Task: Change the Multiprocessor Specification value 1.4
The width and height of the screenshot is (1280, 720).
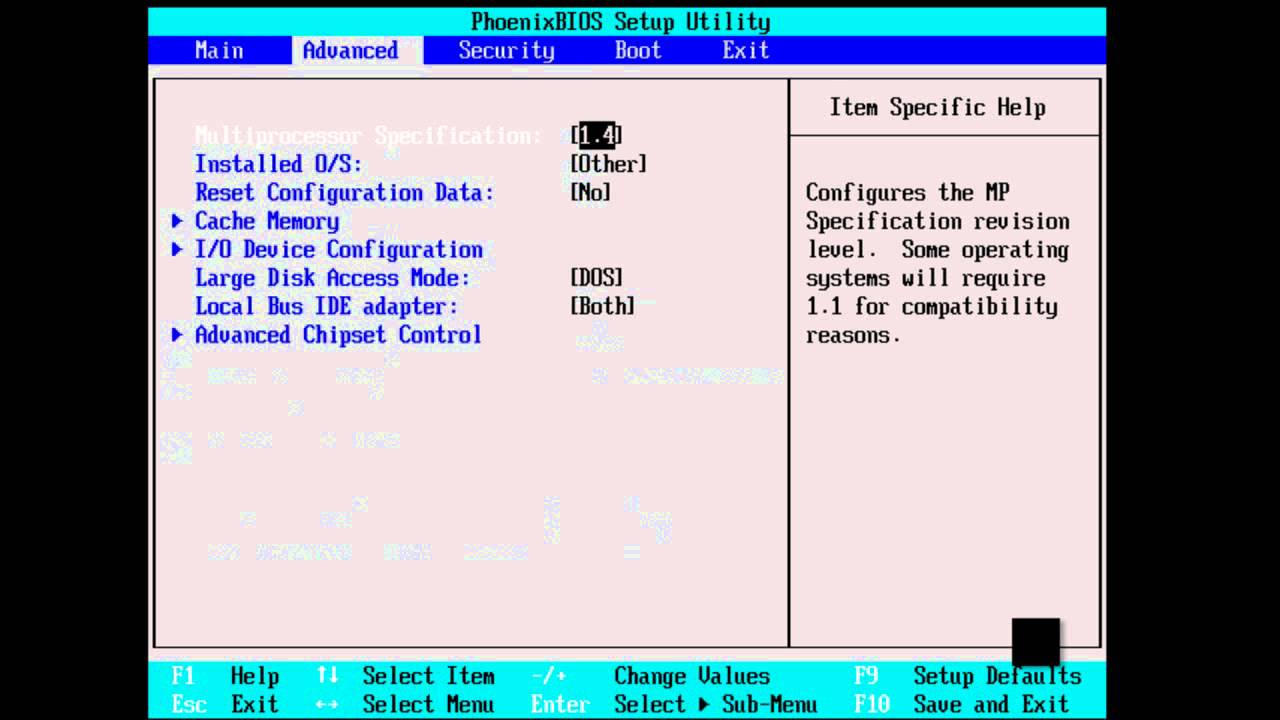Action: click(597, 135)
